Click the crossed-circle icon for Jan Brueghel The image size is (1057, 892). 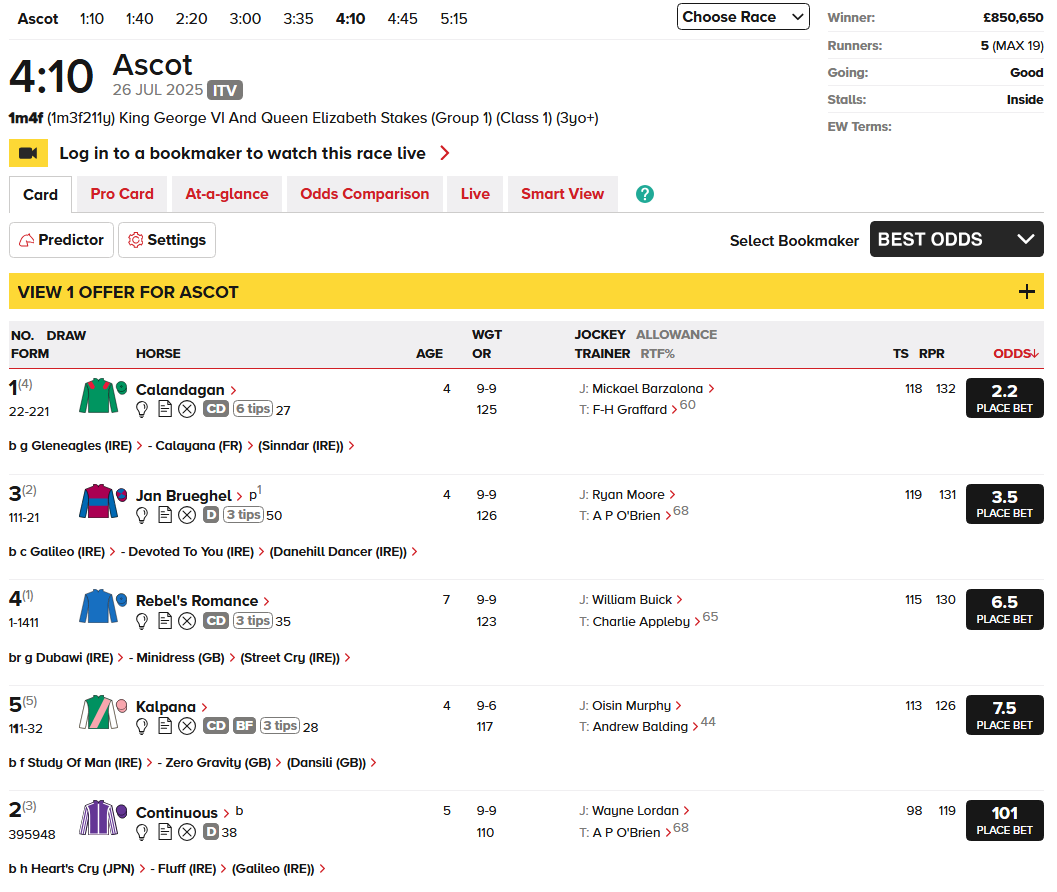click(187, 515)
